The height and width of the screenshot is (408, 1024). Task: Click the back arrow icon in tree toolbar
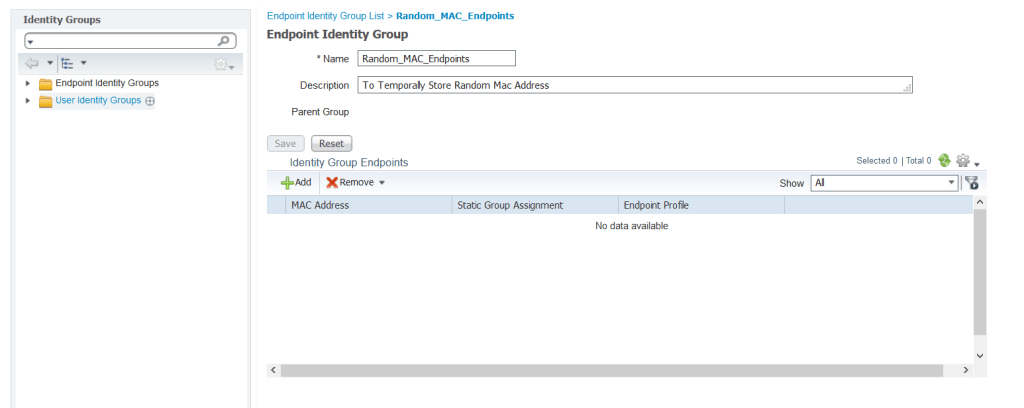[32, 63]
